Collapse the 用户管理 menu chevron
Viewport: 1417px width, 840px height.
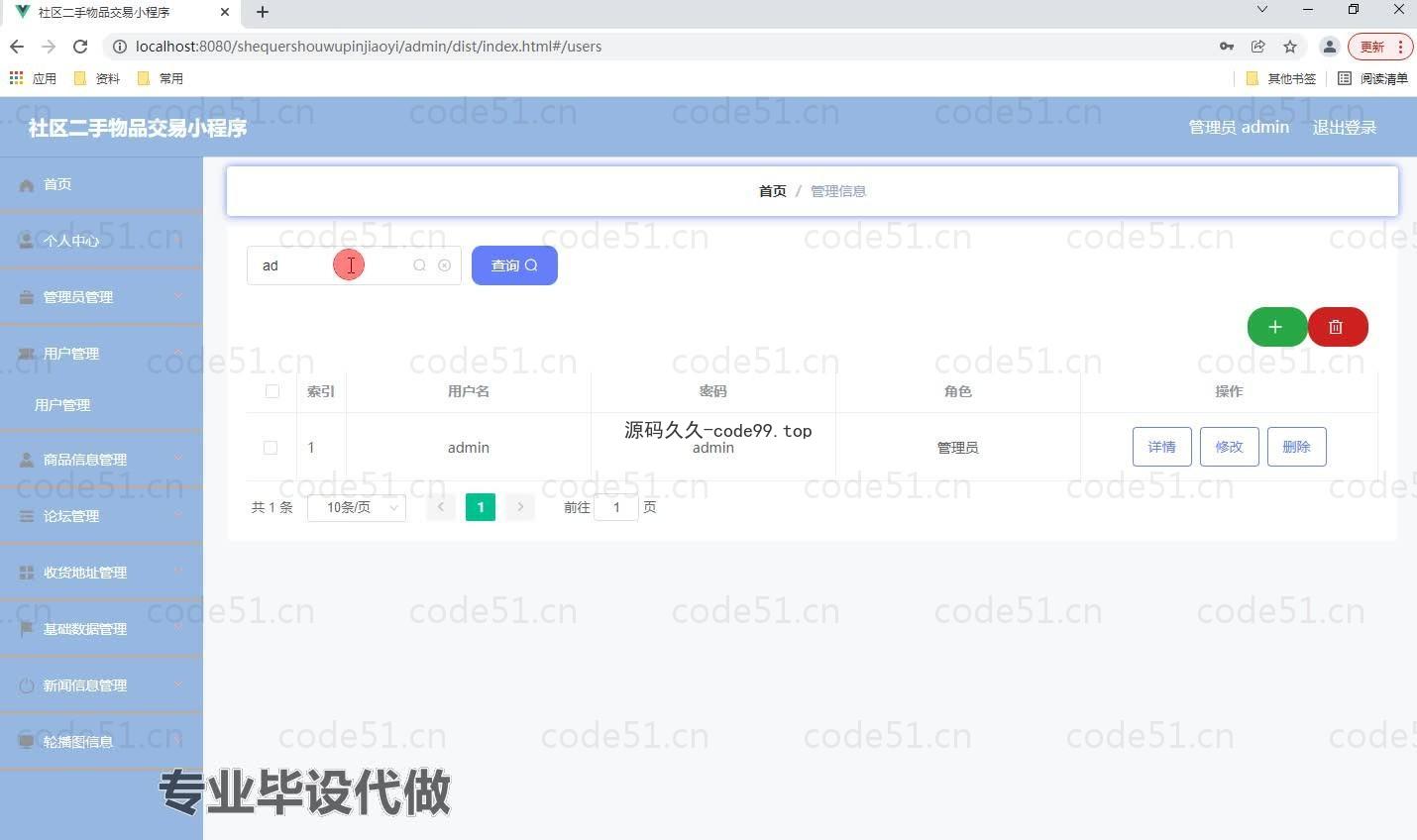178,353
